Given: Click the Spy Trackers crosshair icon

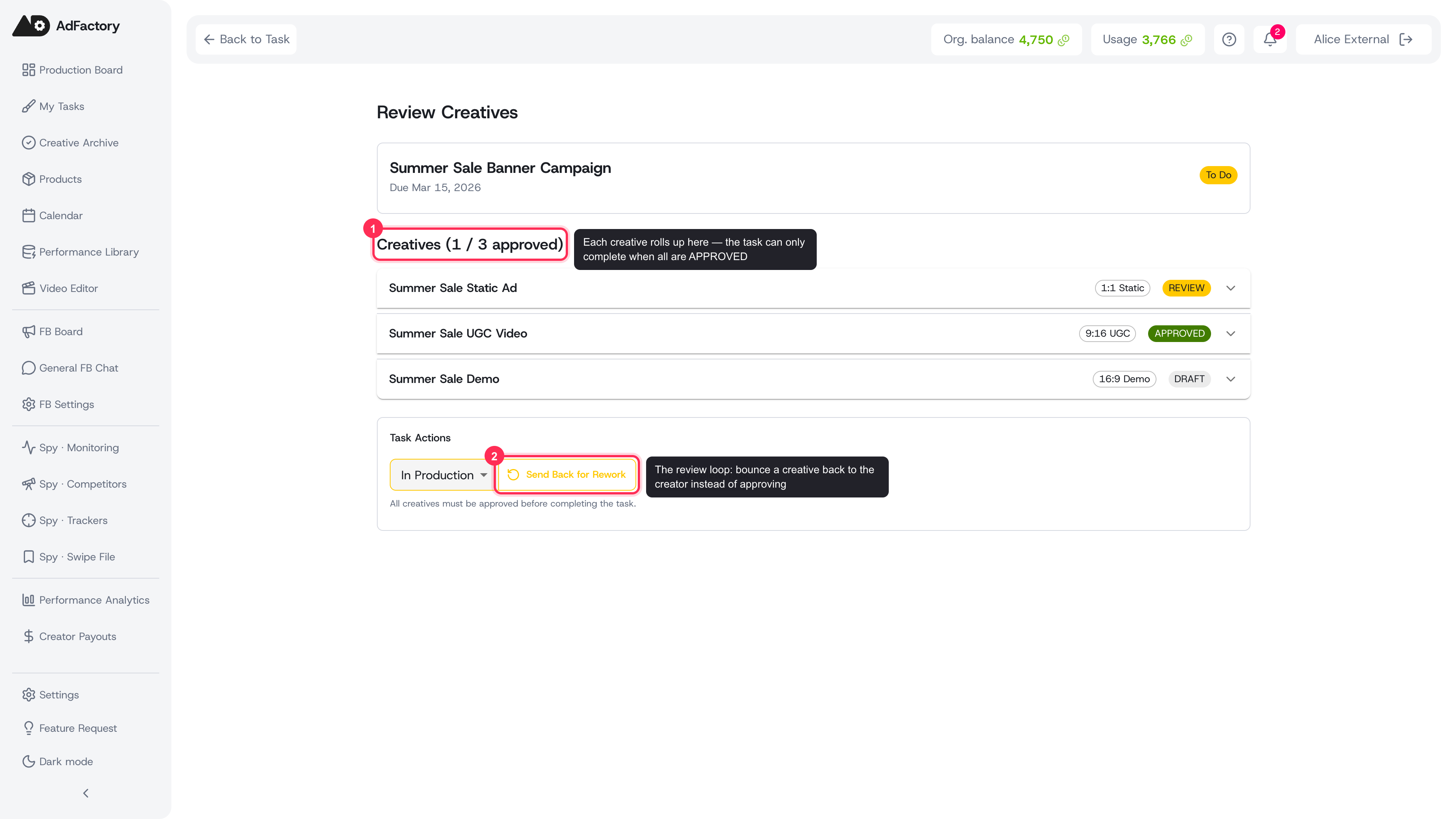Looking at the screenshot, I should click(x=28, y=521).
